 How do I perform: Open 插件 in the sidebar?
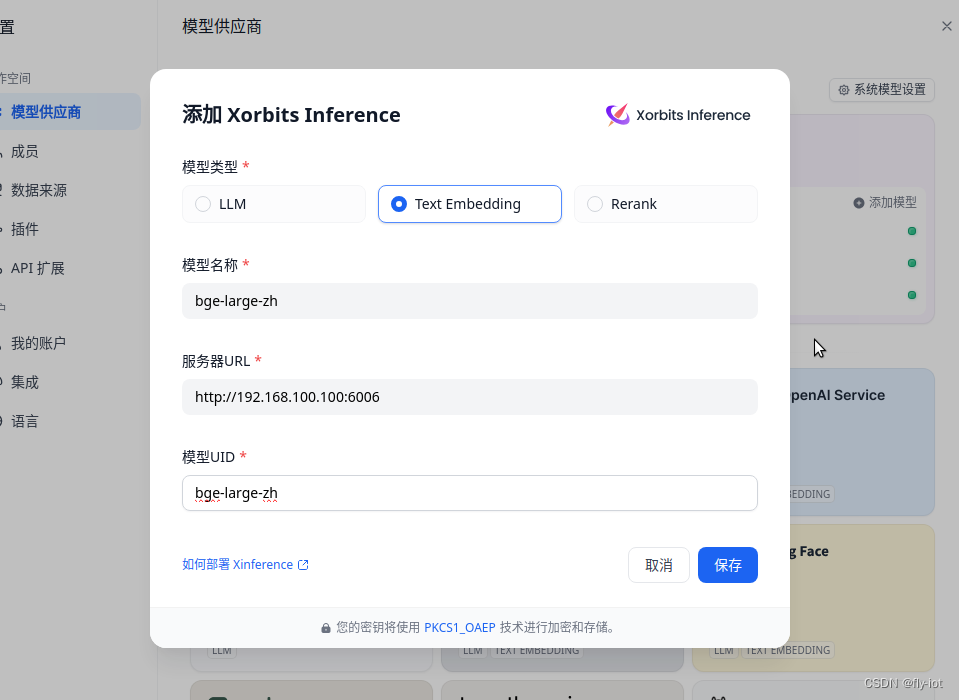pyautogui.click(x=24, y=229)
